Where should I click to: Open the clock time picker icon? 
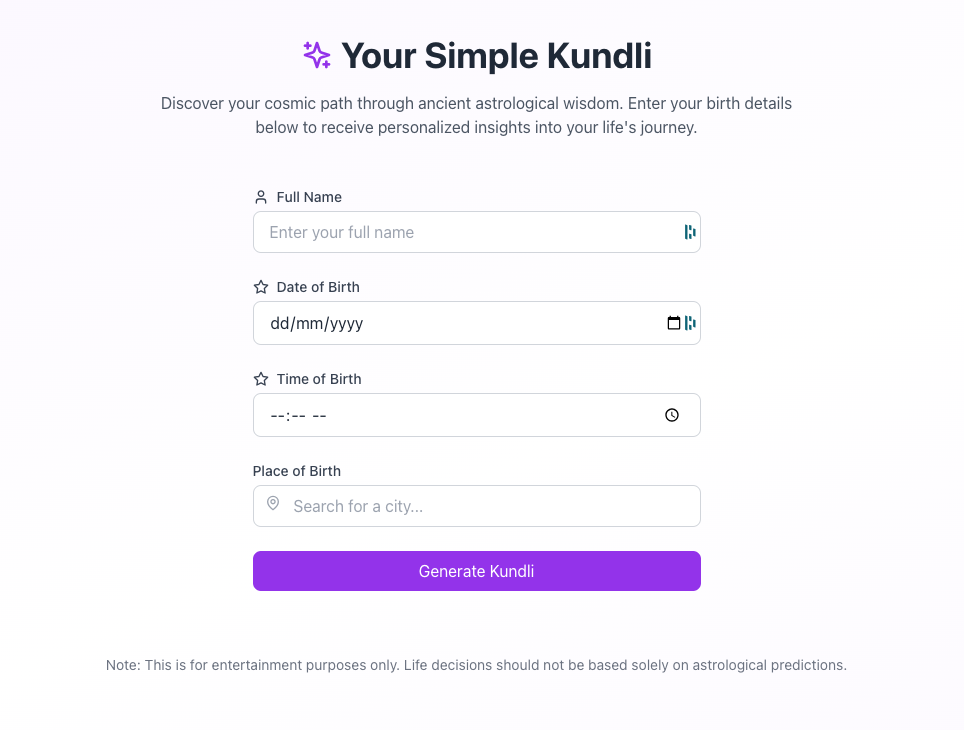672,415
